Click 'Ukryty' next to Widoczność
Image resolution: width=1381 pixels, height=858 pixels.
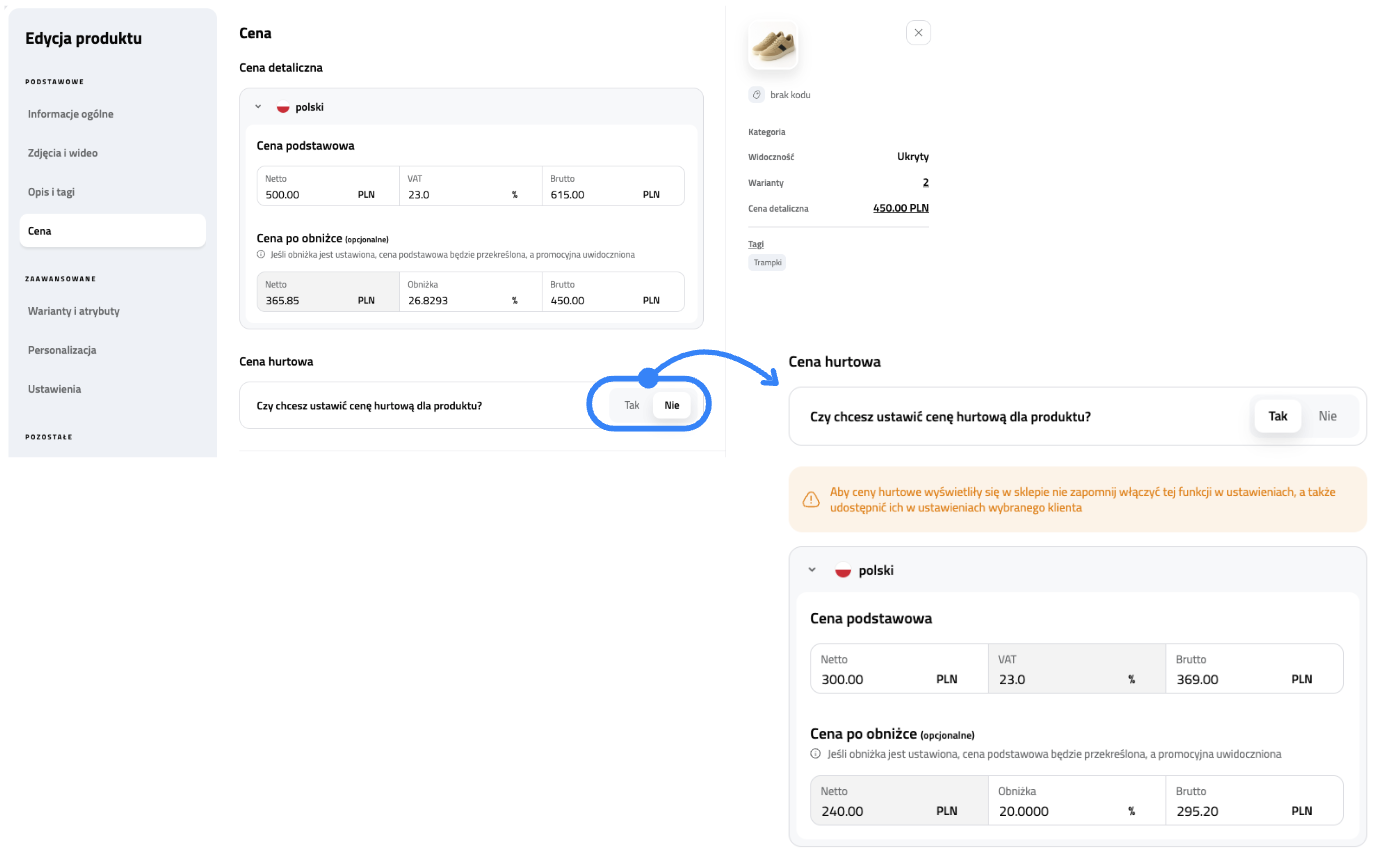click(x=915, y=156)
